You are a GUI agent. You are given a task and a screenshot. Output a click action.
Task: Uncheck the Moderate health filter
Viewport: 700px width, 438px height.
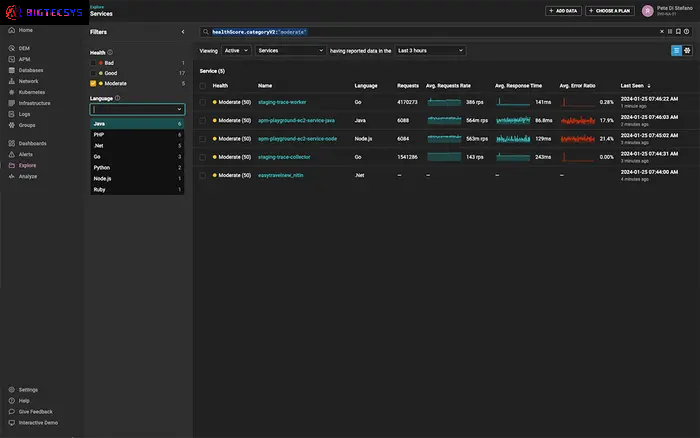point(94,83)
